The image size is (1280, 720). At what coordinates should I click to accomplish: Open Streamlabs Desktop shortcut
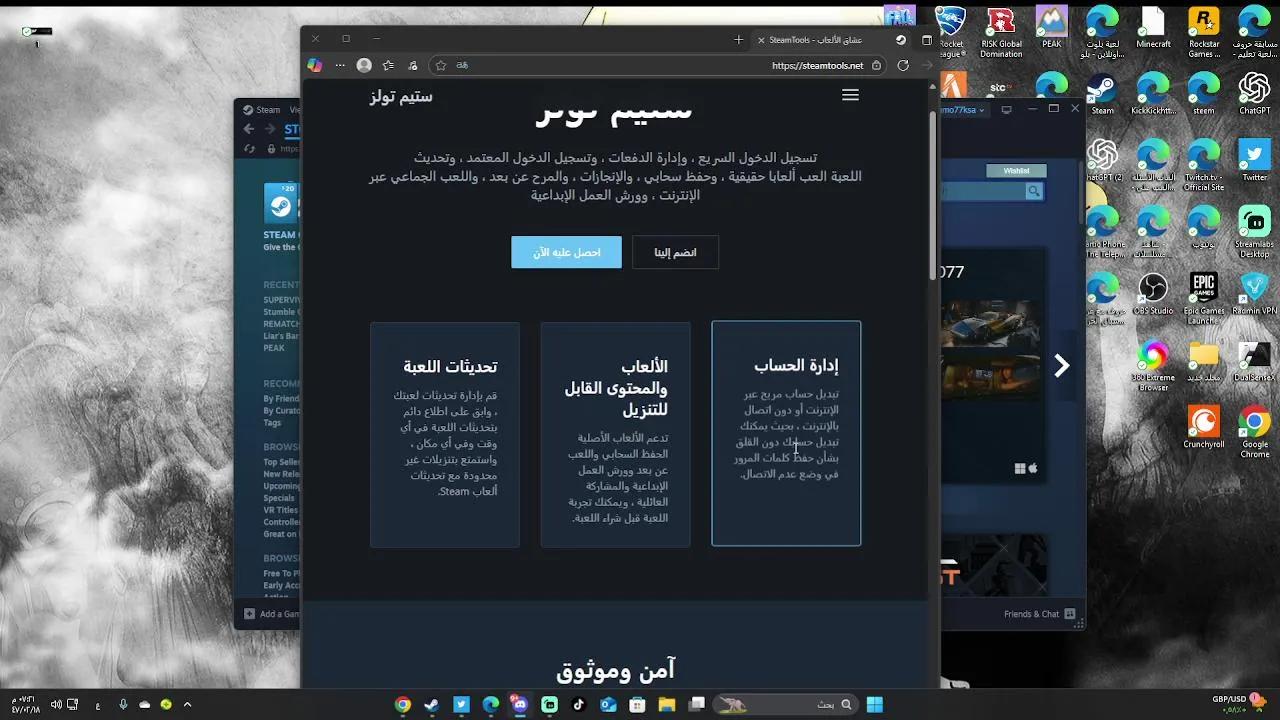(x=1254, y=232)
